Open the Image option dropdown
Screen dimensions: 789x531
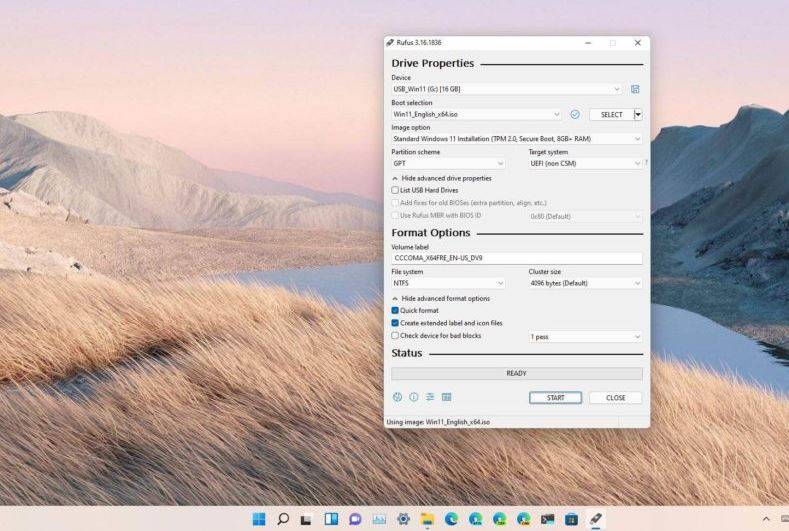pos(517,138)
